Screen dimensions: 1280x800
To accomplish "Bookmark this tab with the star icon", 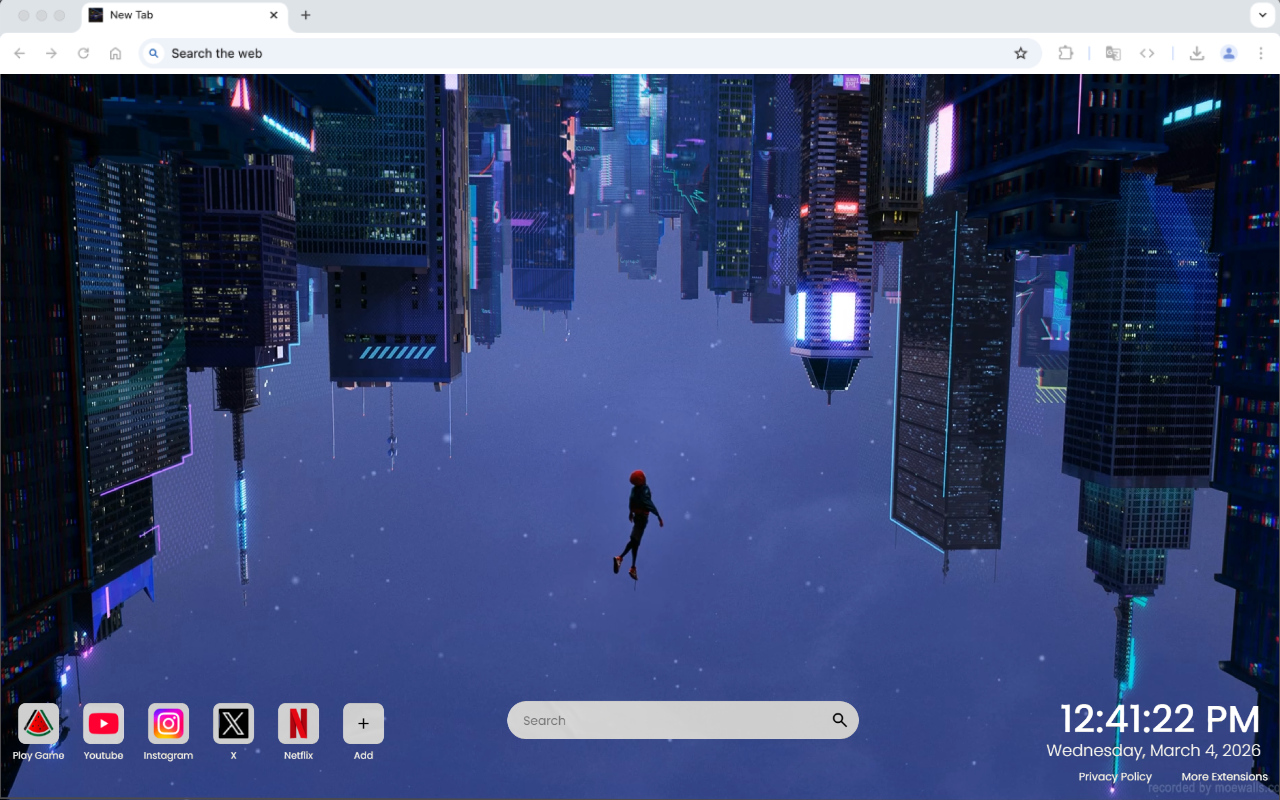I will (1021, 53).
